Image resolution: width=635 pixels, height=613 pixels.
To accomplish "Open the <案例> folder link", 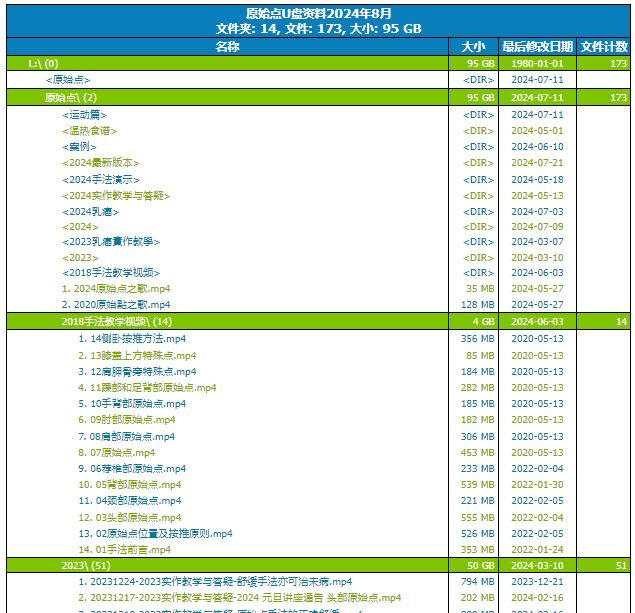I will pyautogui.click(x=80, y=147).
